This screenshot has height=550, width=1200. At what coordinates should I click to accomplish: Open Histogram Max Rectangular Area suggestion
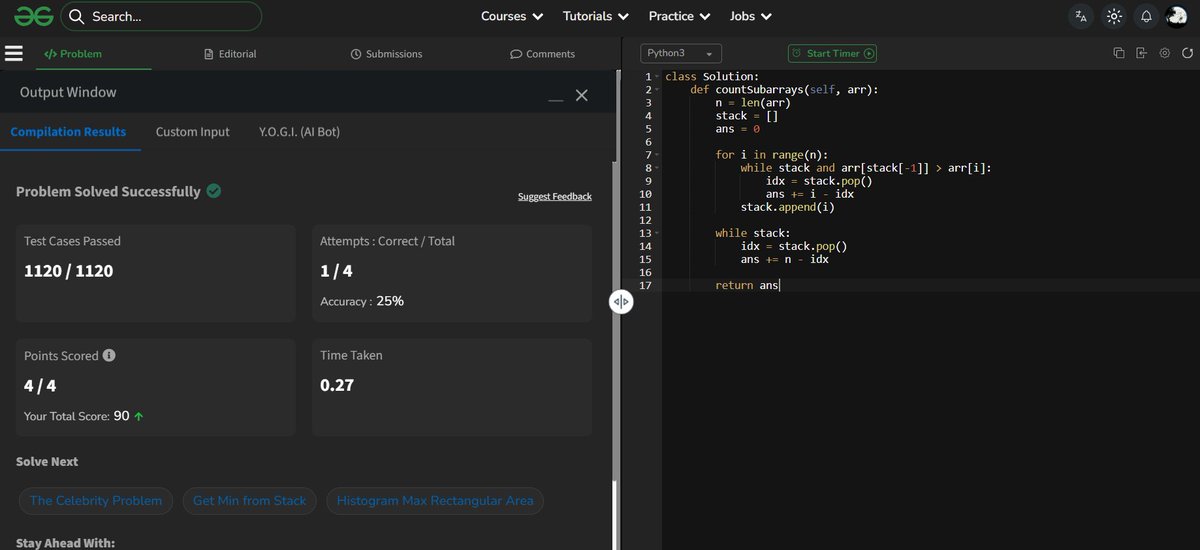435,500
